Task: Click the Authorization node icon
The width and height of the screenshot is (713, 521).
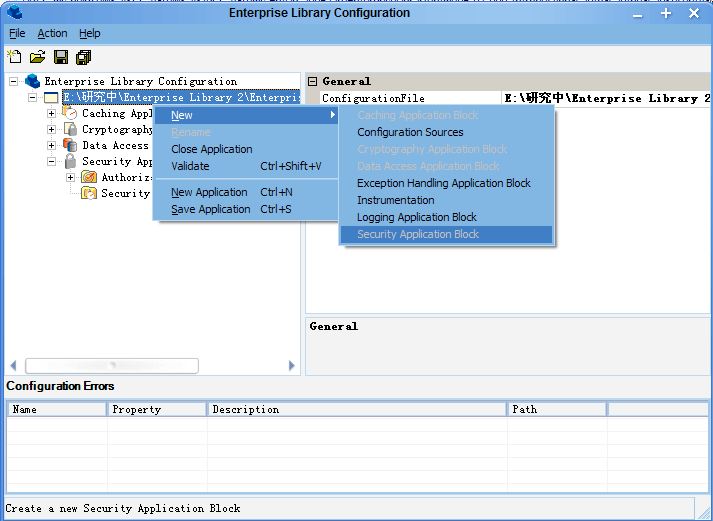Action: (89, 177)
